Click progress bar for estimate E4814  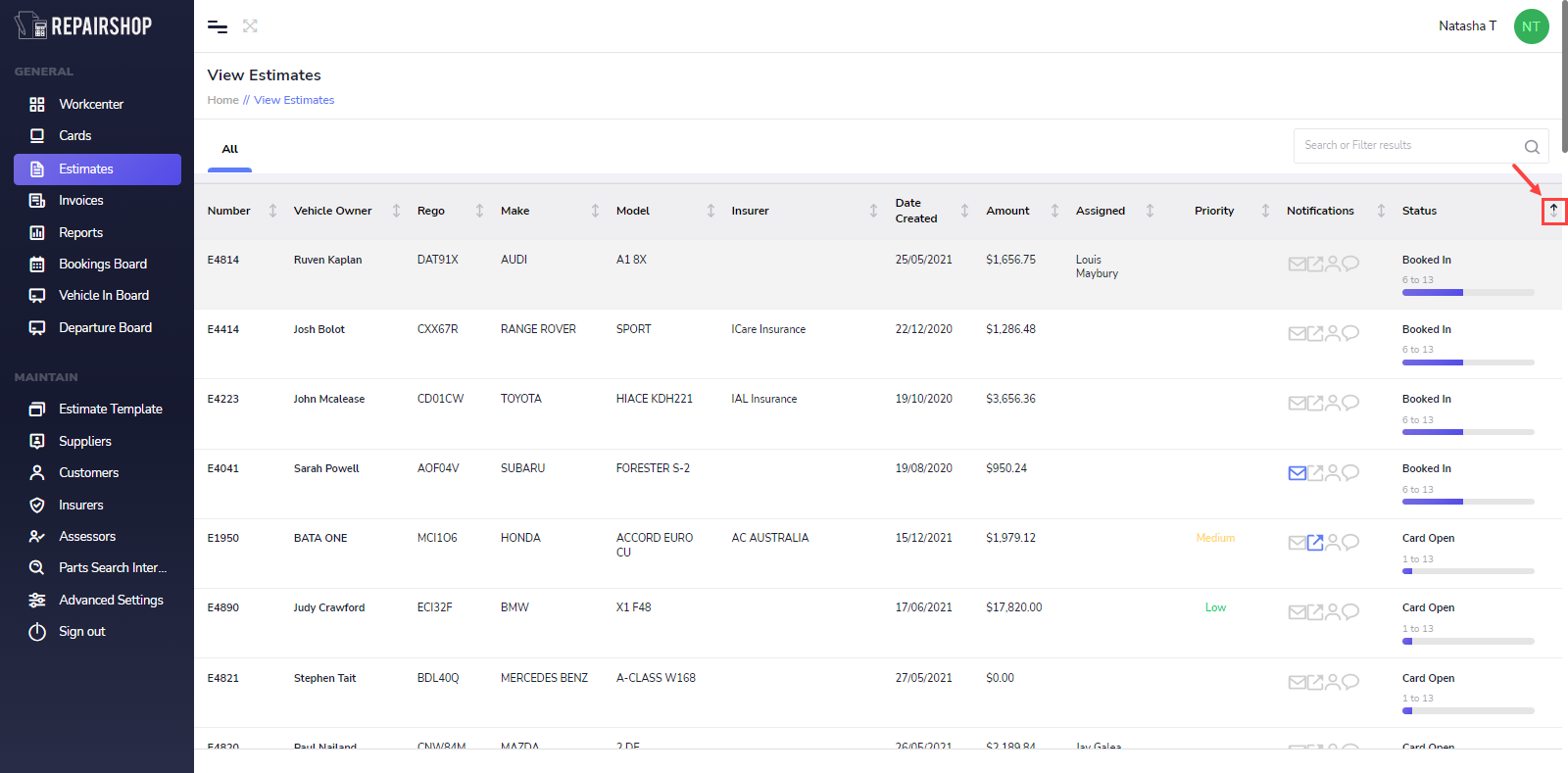pyautogui.click(x=1467, y=292)
